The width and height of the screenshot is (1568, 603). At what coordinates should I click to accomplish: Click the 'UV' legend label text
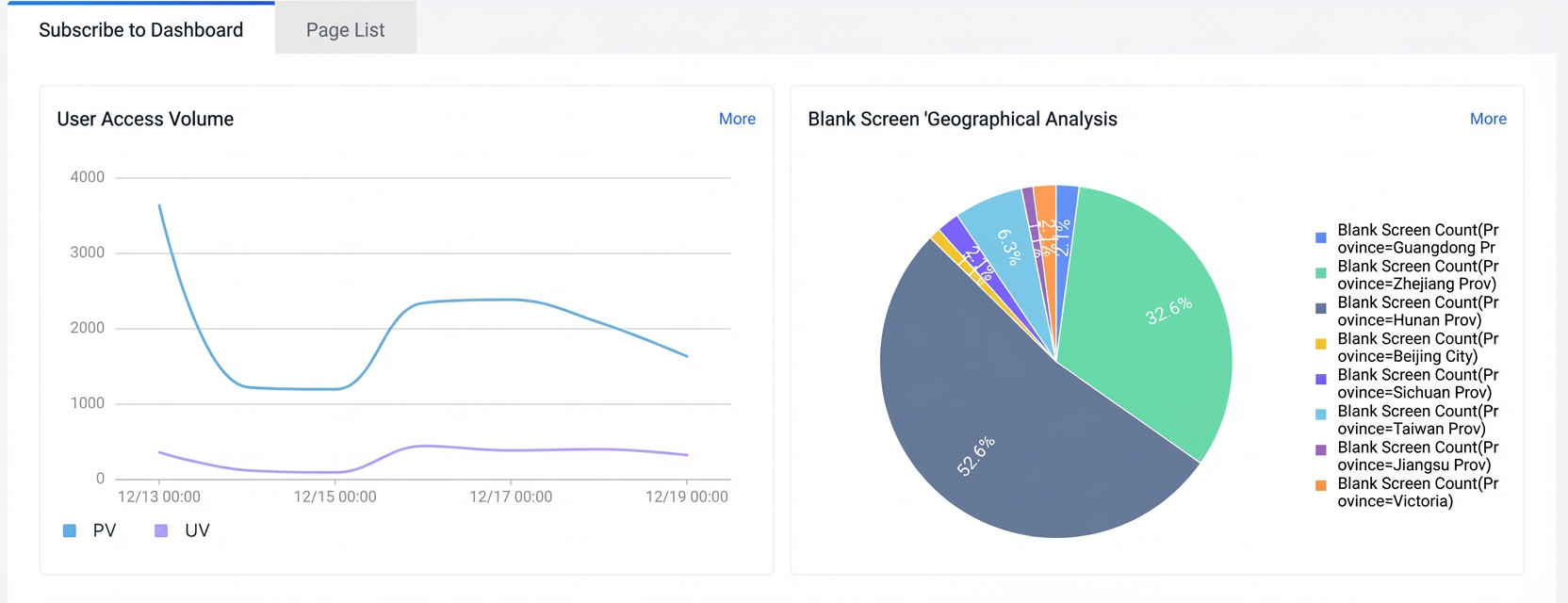[x=197, y=530]
